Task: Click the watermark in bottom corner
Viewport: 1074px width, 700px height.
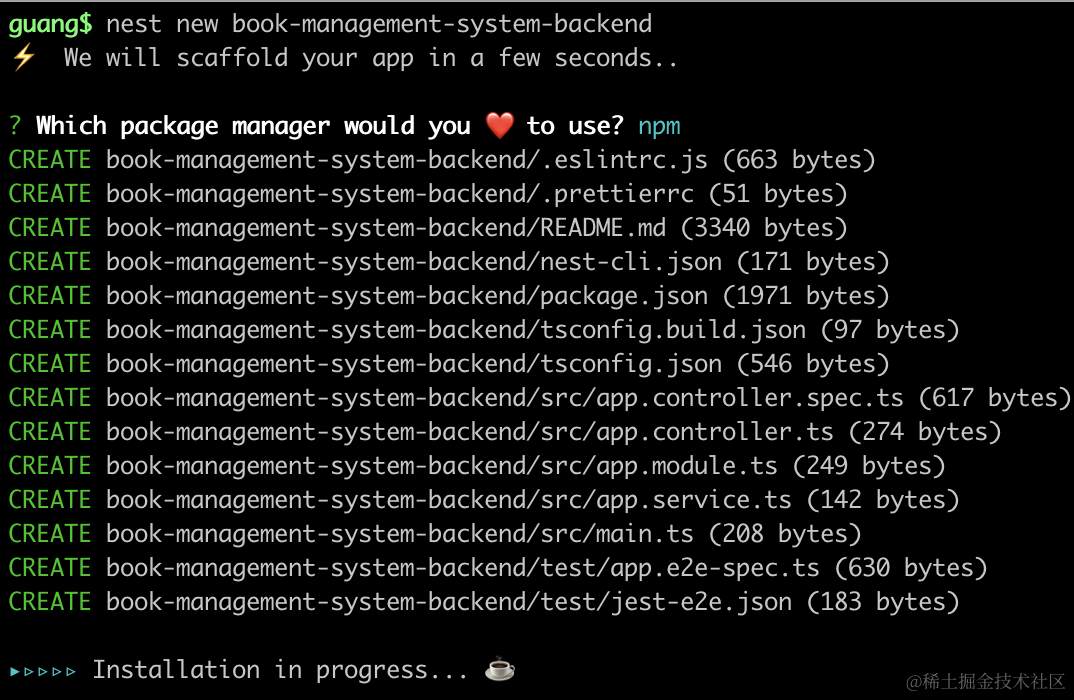Action: (x=986, y=681)
